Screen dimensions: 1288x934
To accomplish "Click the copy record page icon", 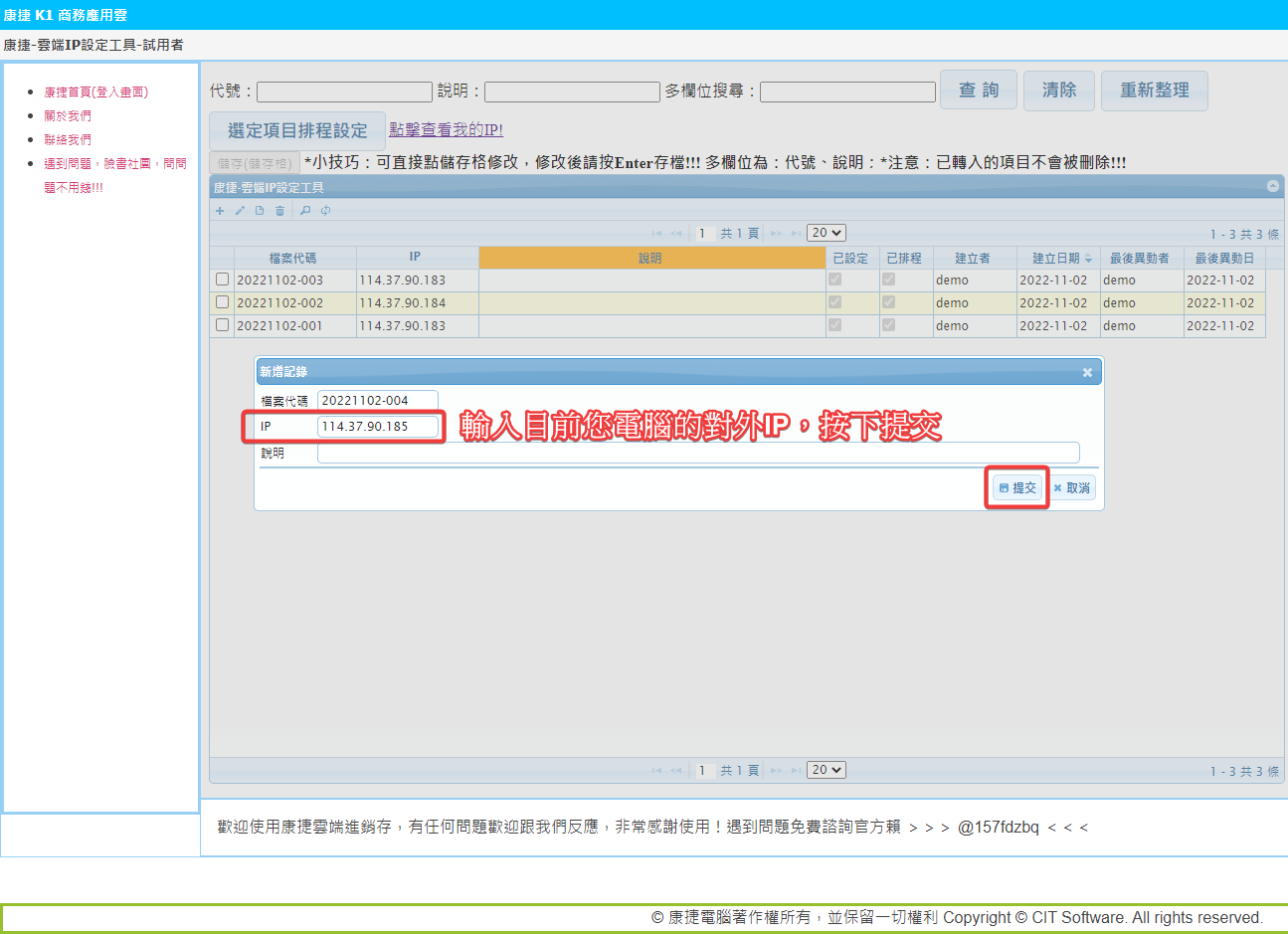I will pyautogui.click(x=260, y=211).
